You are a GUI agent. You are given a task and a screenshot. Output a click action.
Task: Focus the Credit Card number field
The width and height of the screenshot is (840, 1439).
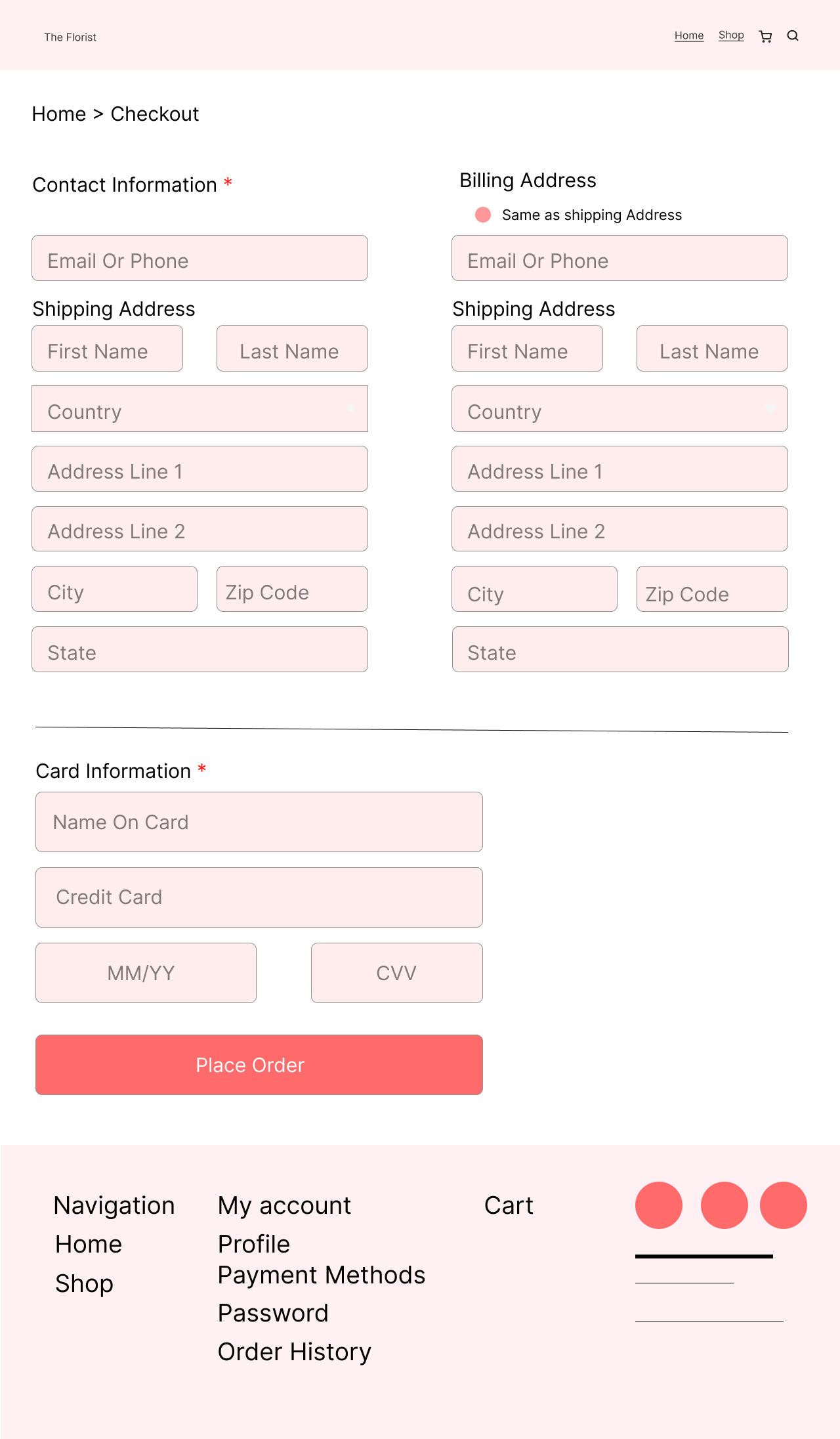[x=259, y=897]
